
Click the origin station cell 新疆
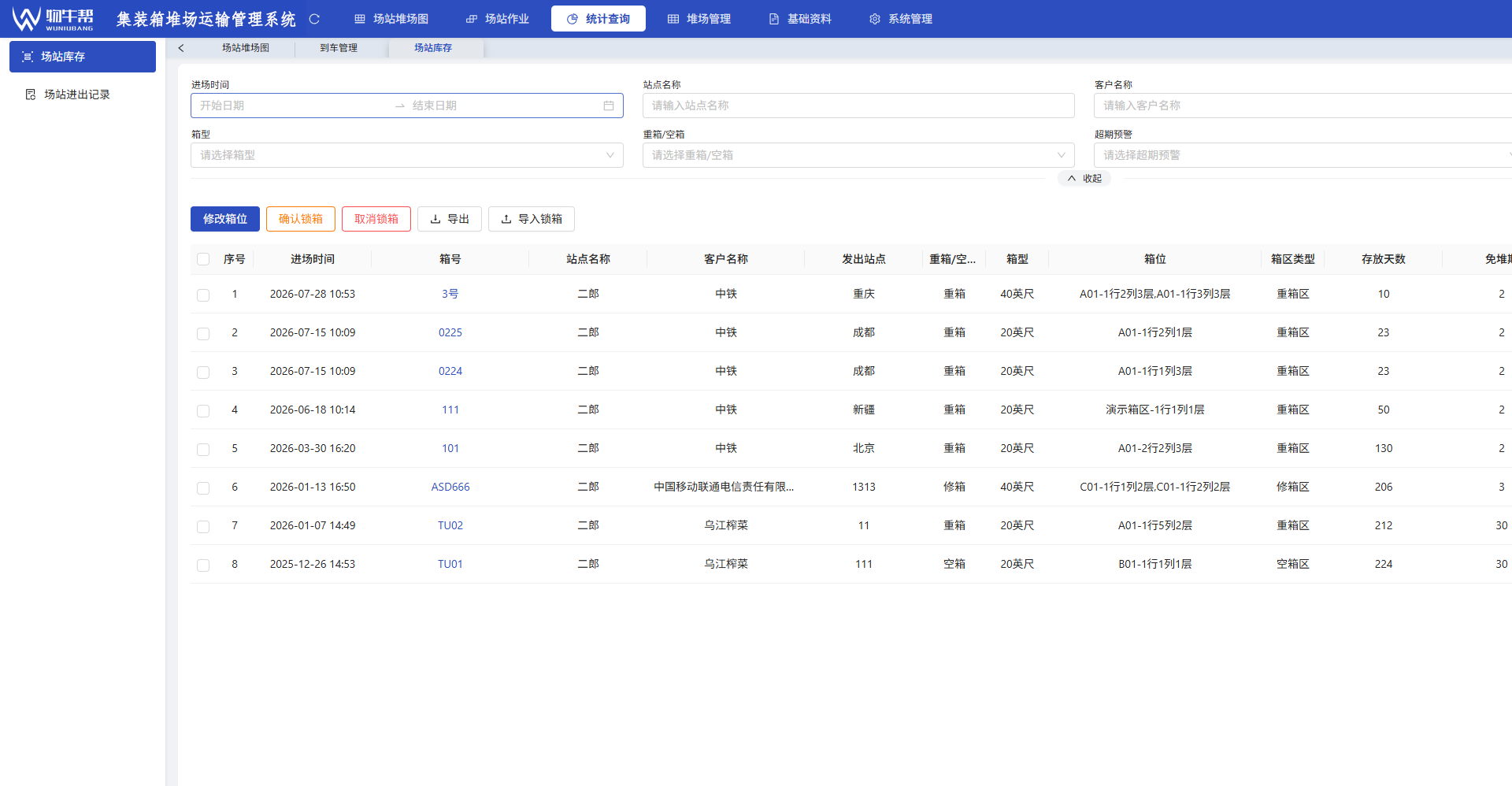point(864,410)
